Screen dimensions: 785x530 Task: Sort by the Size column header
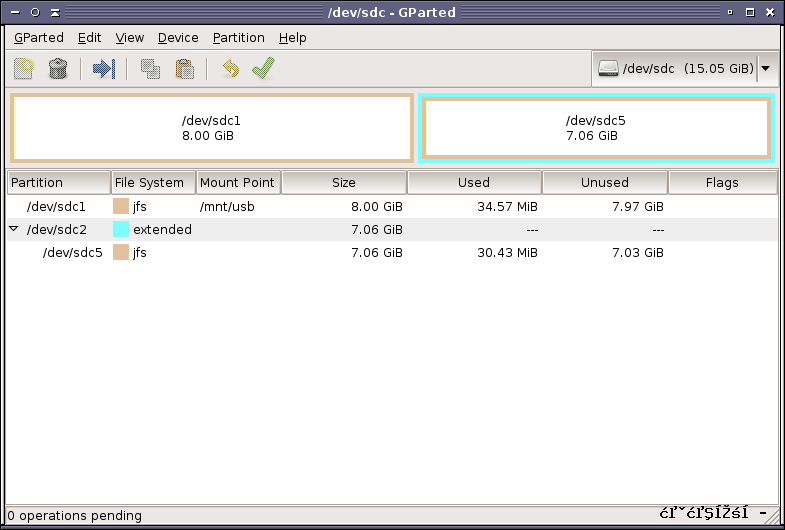344,182
